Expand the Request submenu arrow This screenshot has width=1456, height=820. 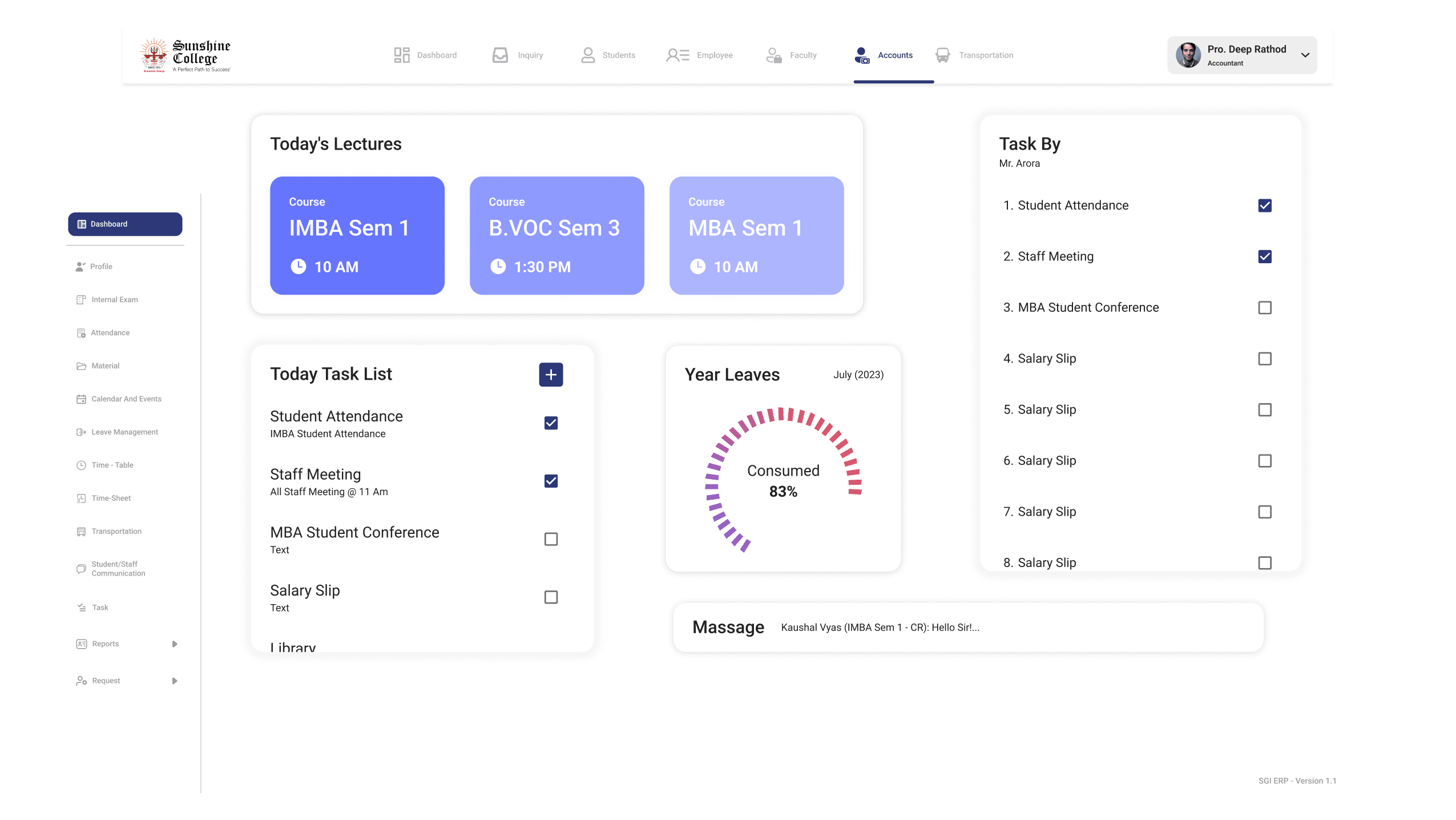click(x=175, y=681)
